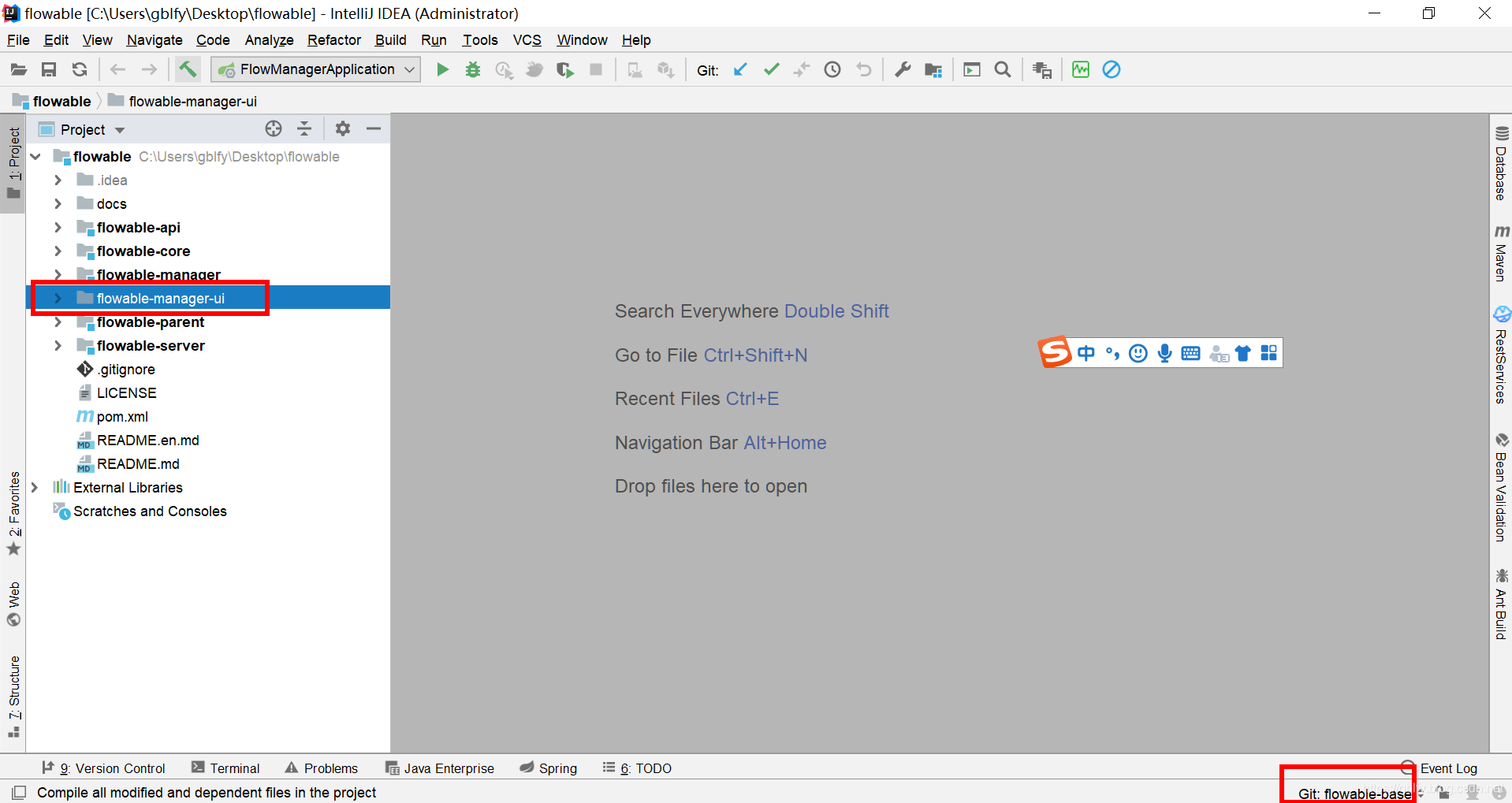This screenshot has height=803, width=1512.
Task: Click the Back navigation arrow
Action: (117, 69)
